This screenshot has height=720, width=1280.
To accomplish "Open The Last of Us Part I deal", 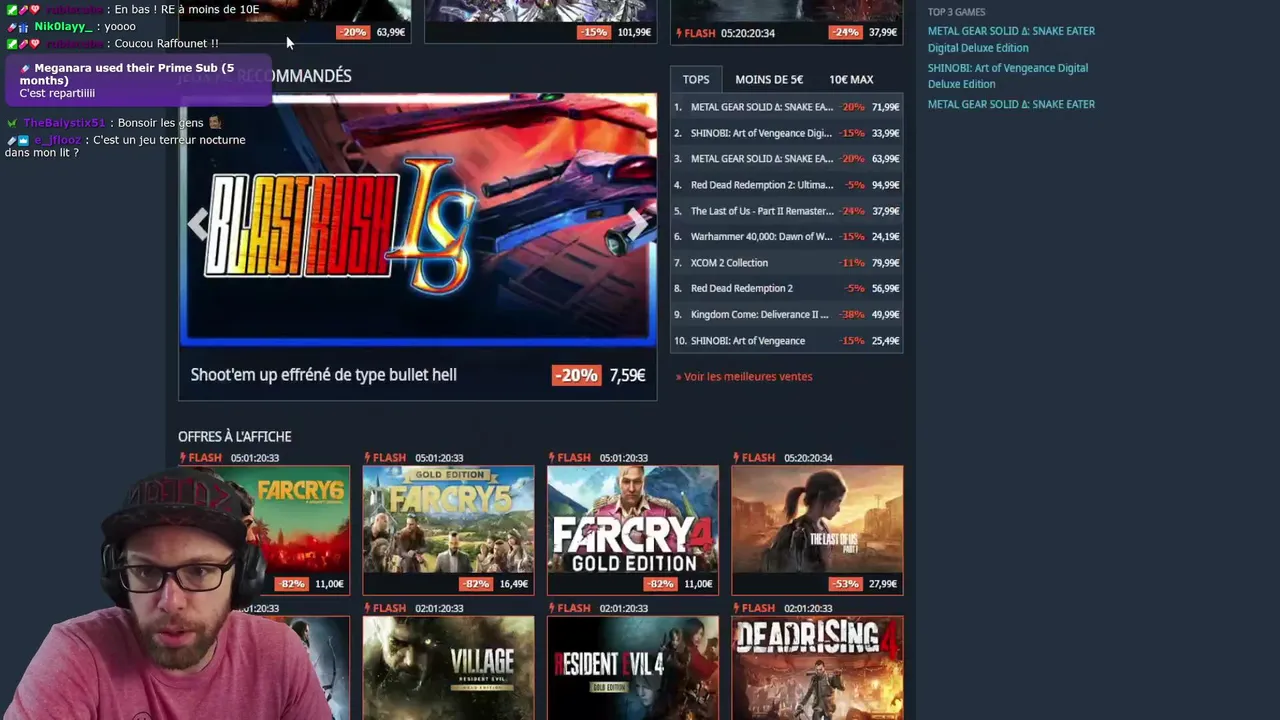I will click(x=817, y=530).
